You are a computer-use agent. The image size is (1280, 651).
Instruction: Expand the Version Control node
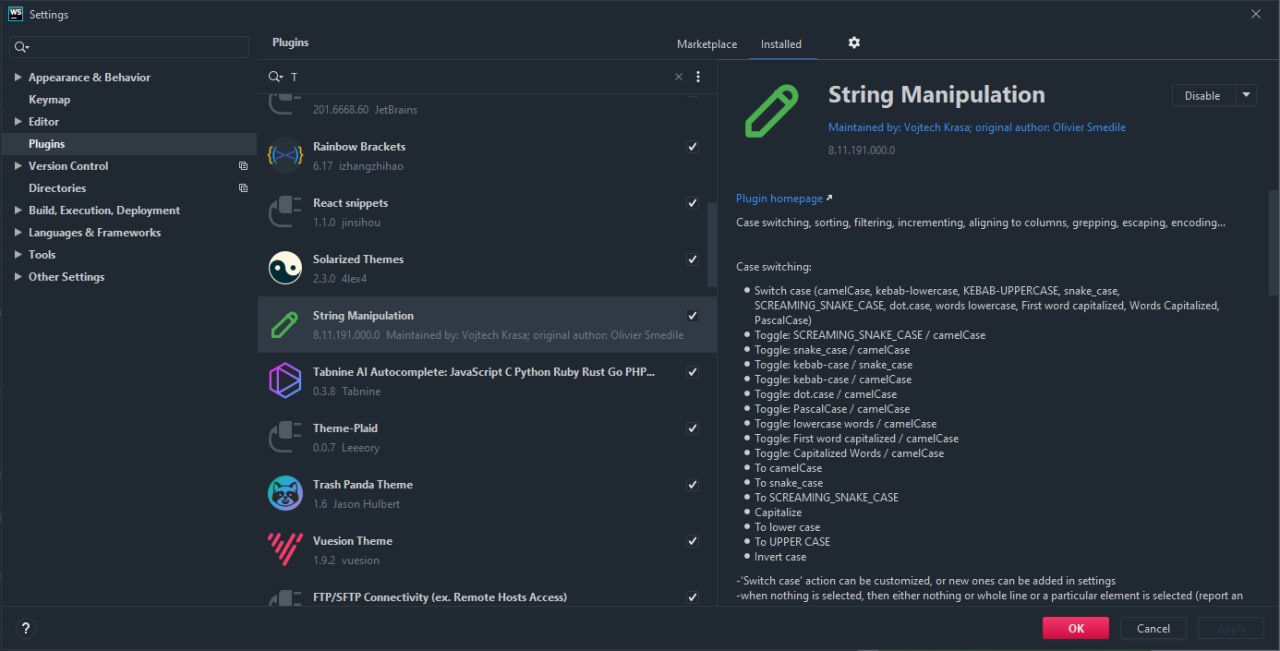18,166
